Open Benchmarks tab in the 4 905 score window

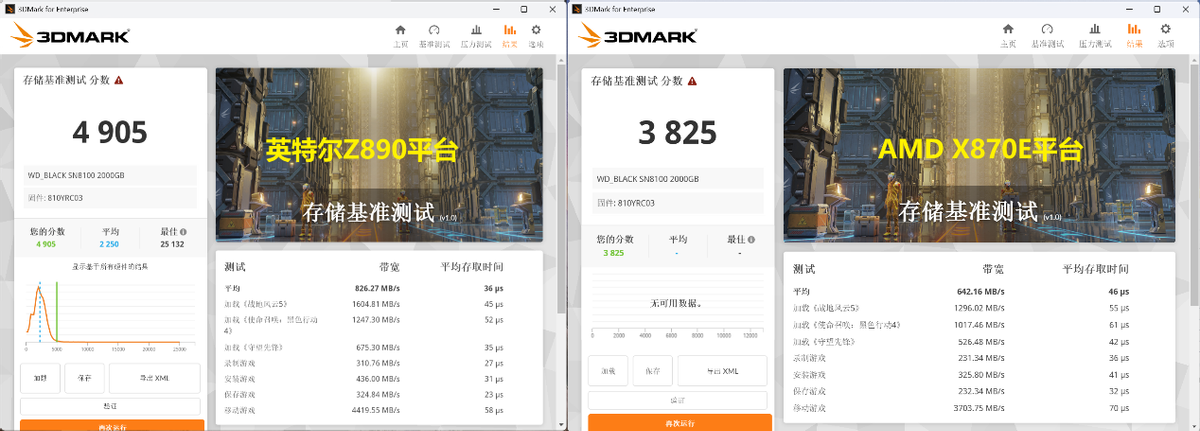[x=434, y=36]
